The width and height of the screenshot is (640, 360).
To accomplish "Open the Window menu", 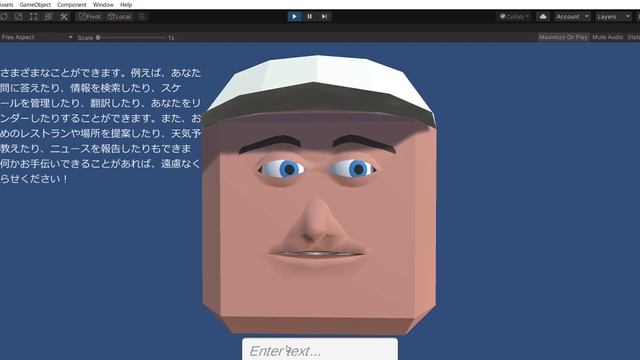I will coord(103,5).
